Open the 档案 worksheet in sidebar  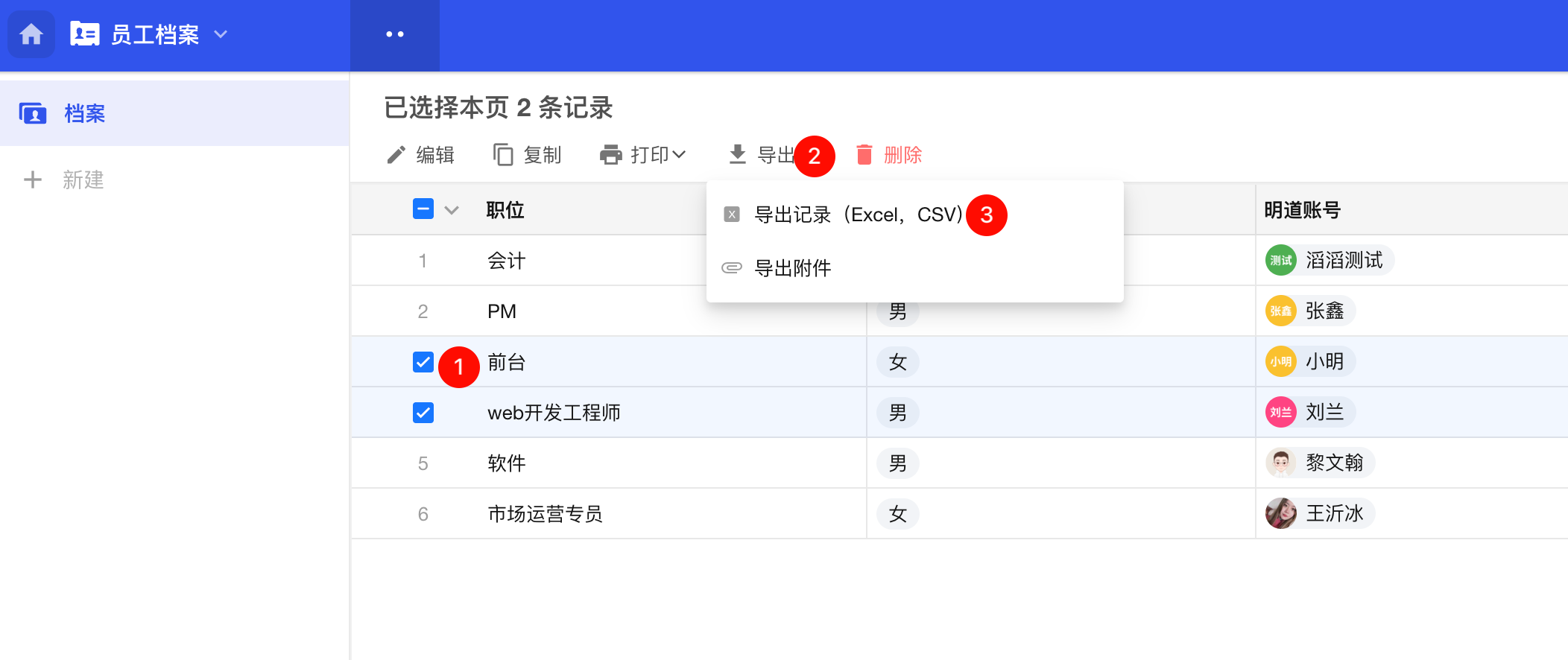coord(85,113)
